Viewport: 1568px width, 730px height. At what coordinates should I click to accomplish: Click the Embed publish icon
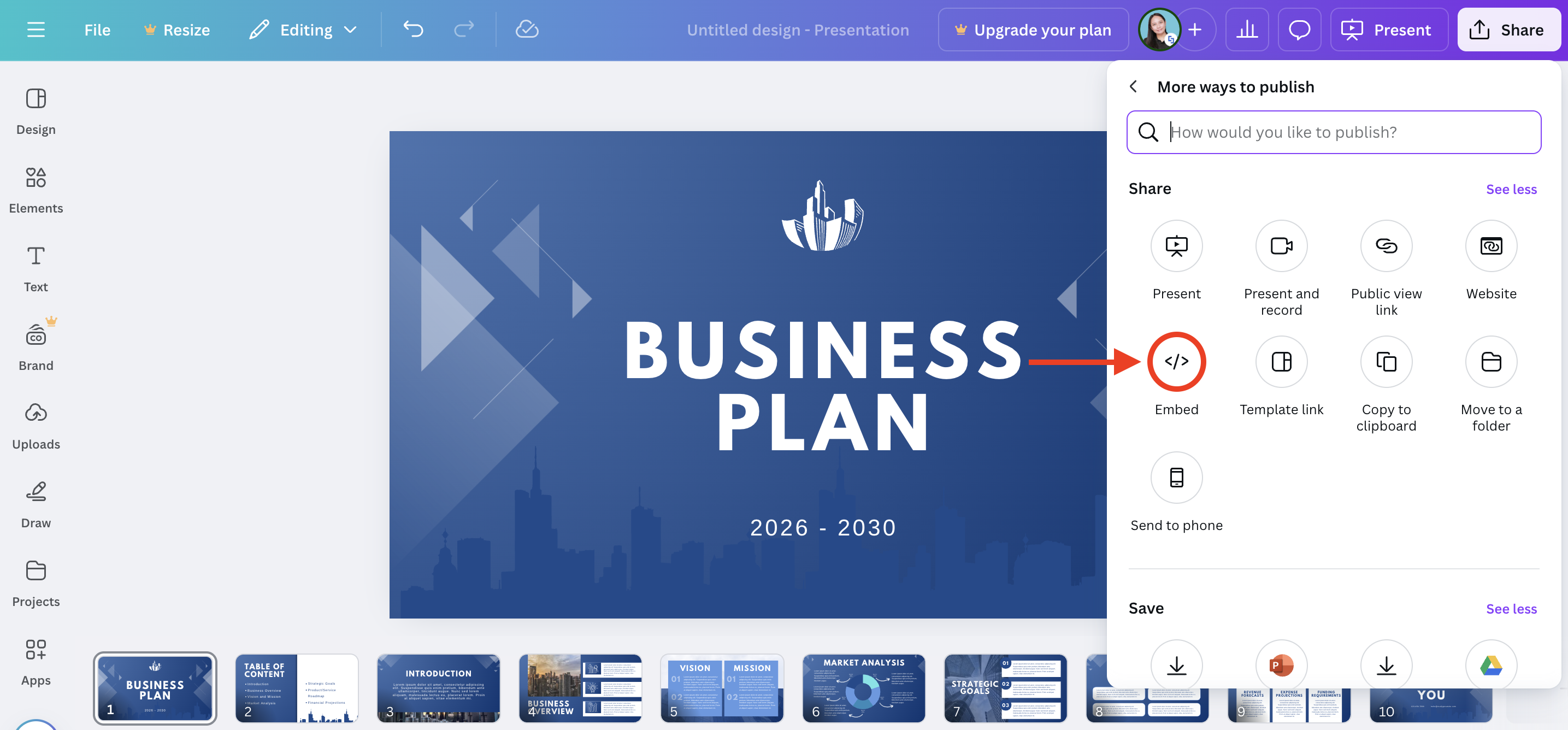[1175, 362]
